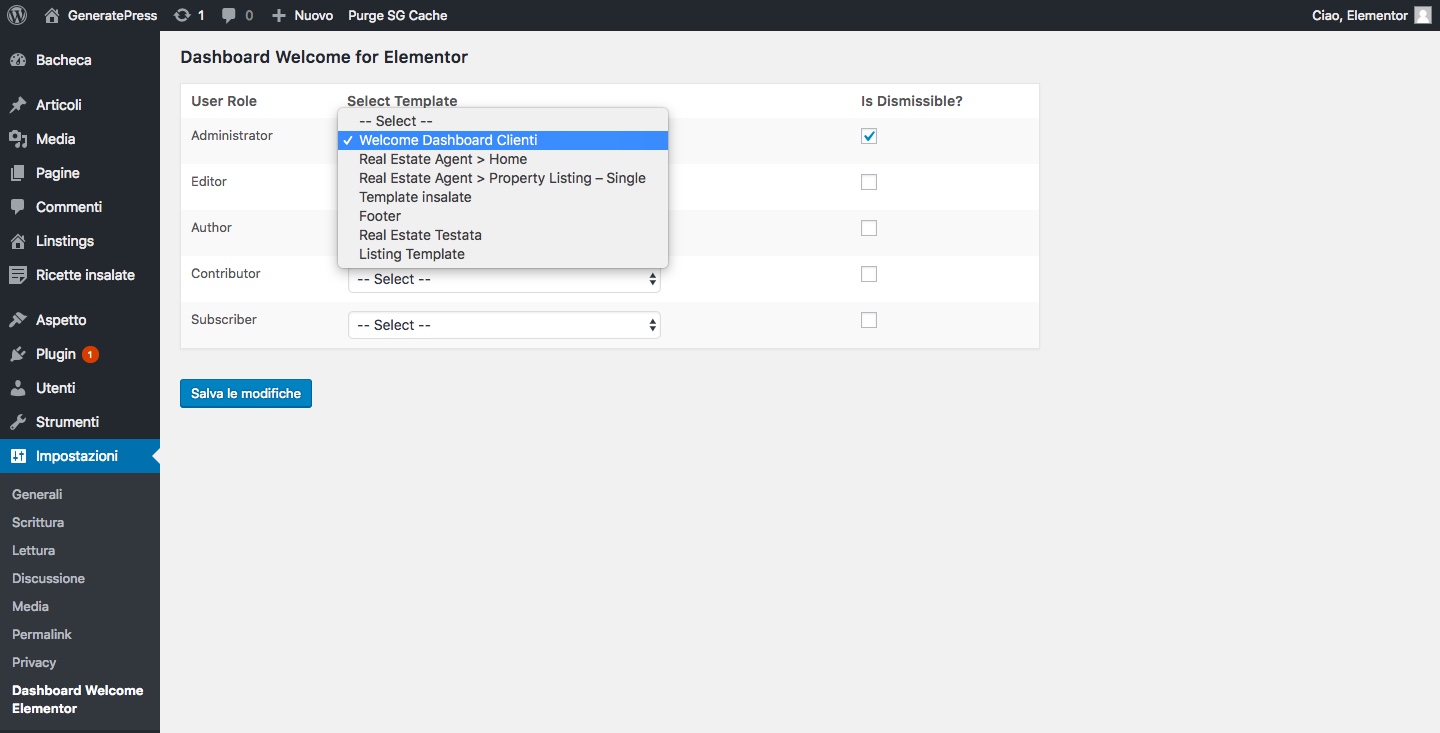Click the home icon beside GeneratePress
The image size is (1440, 733).
coord(52,15)
